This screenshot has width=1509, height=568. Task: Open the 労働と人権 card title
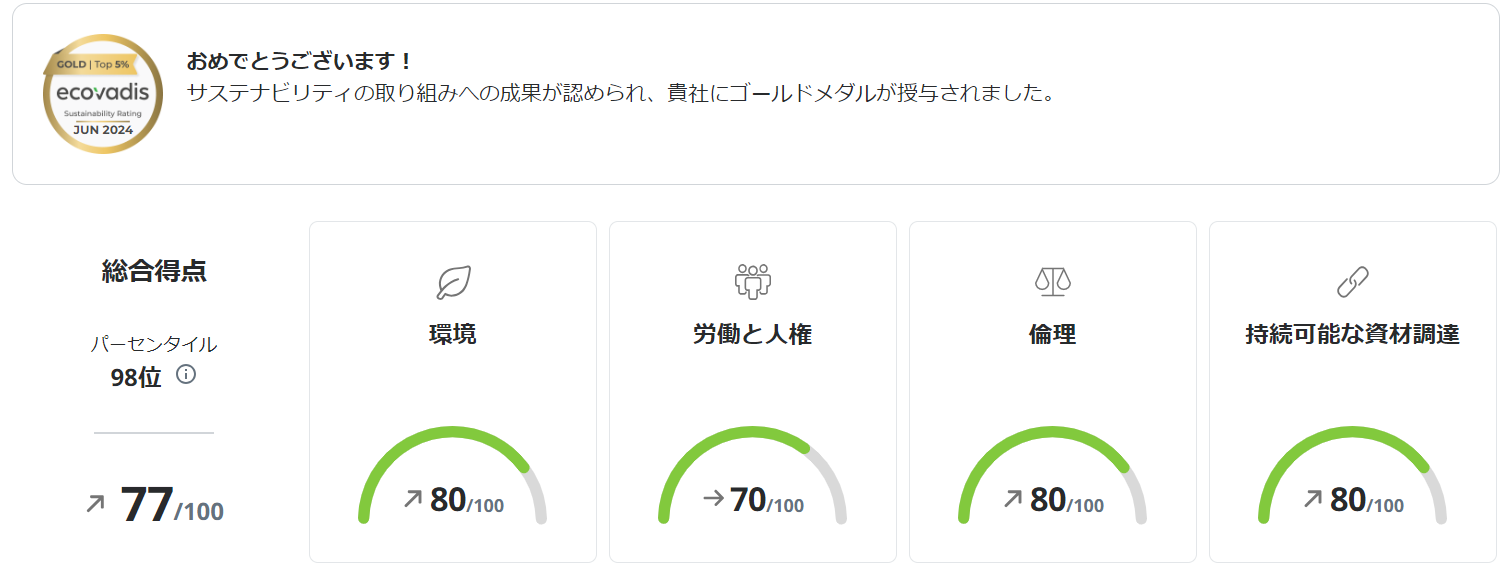click(752, 335)
